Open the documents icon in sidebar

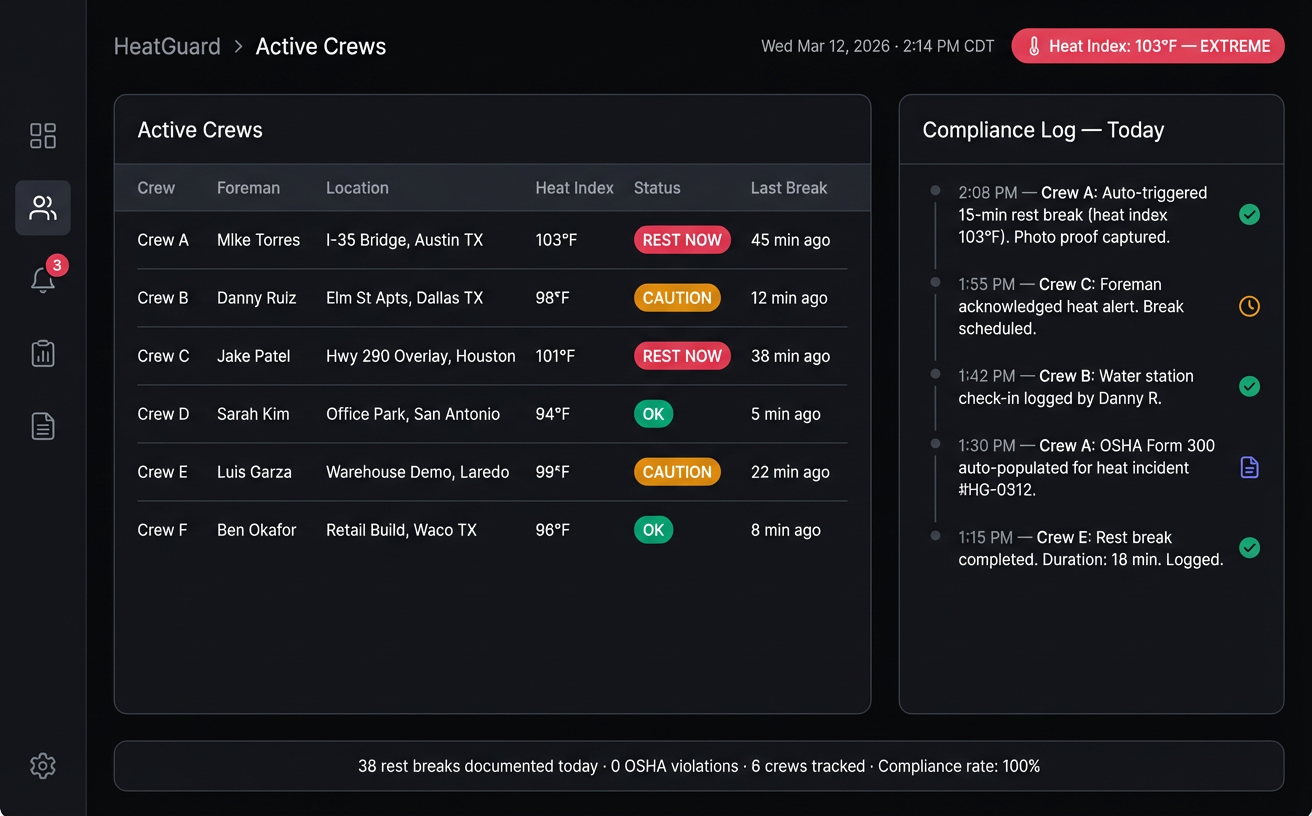pos(42,426)
